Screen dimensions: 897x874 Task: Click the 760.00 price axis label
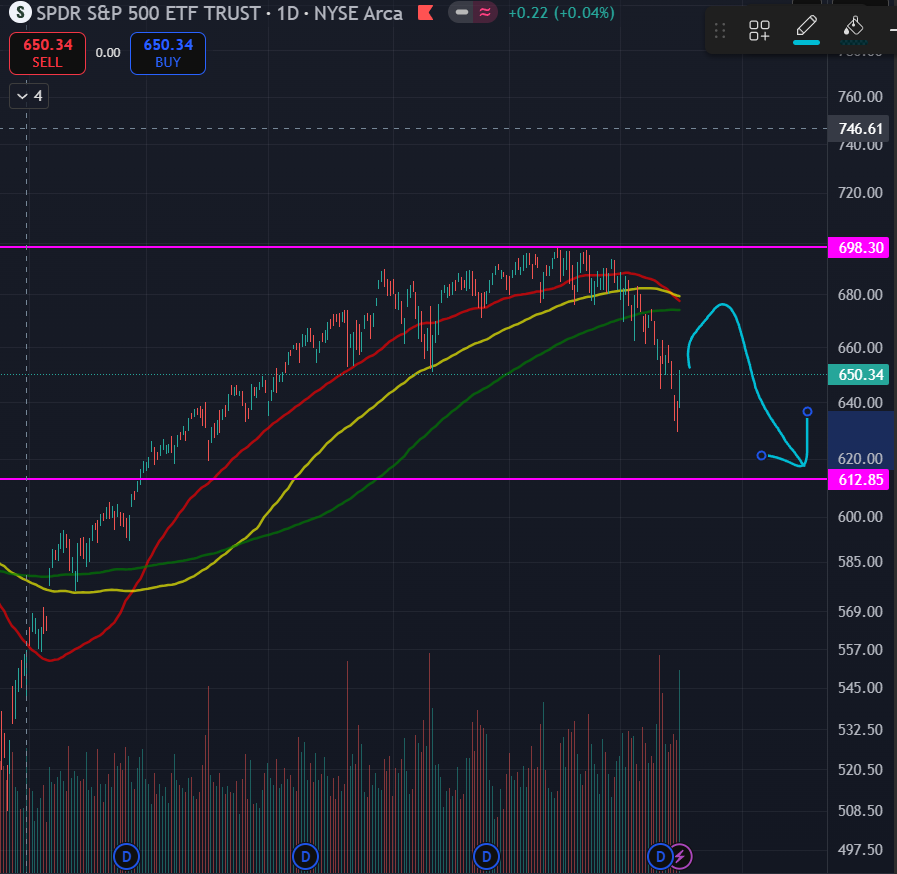(x=860, y=97)
